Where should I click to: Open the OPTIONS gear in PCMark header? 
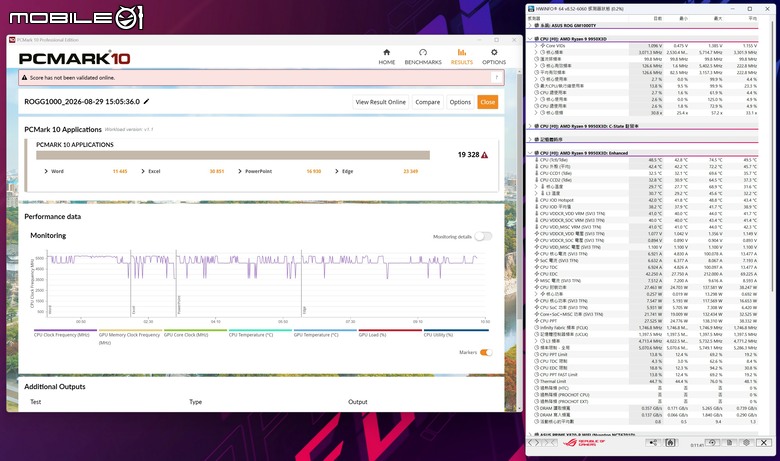pos(493,57)
